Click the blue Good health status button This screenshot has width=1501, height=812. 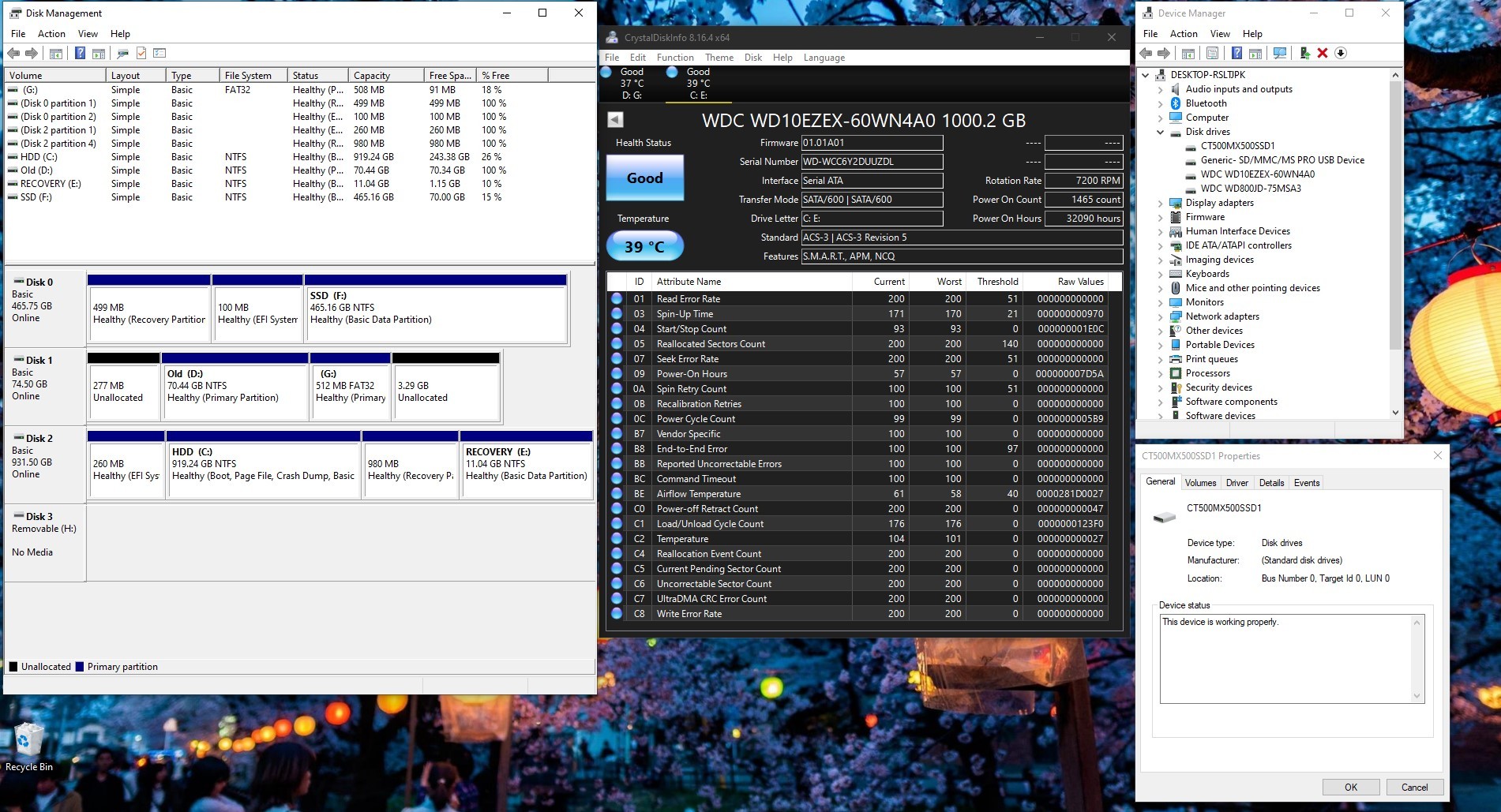645,178
